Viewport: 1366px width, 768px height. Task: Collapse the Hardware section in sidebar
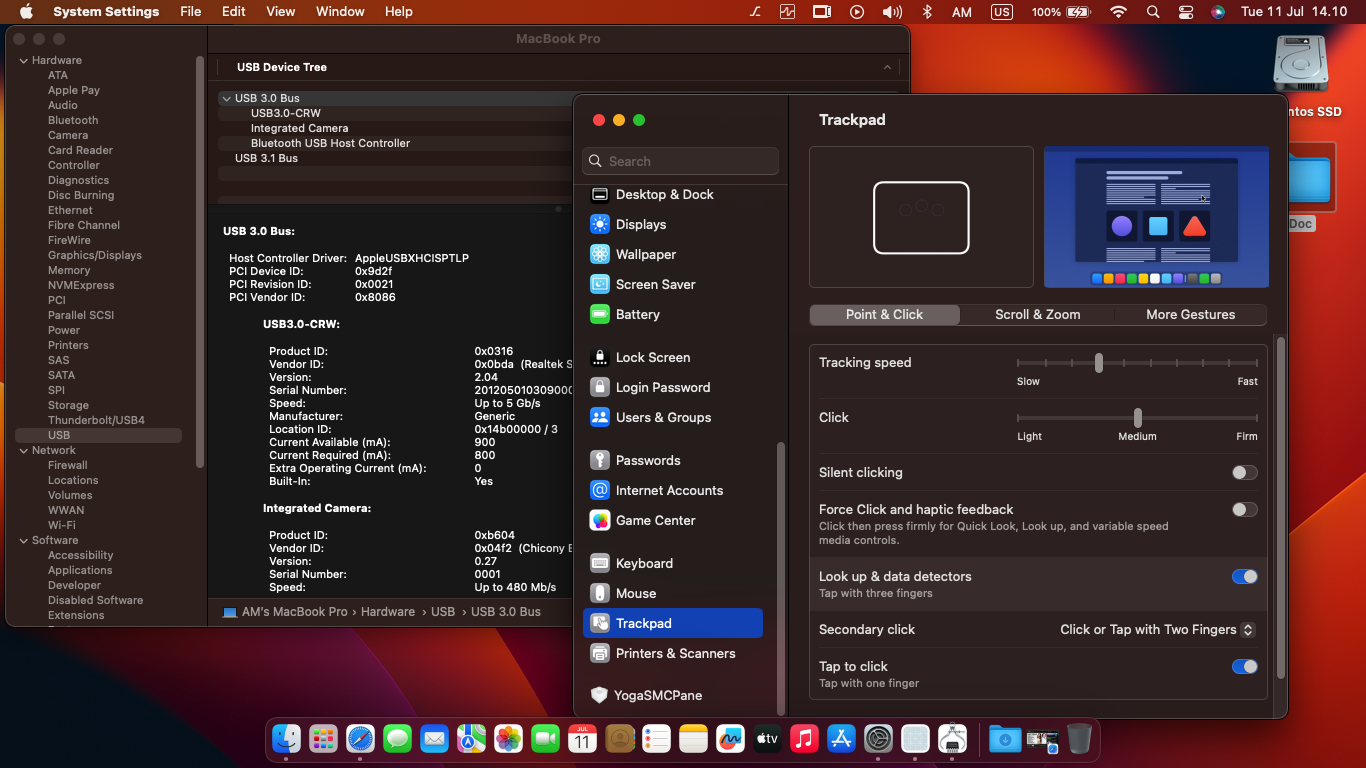pos(23,61)
